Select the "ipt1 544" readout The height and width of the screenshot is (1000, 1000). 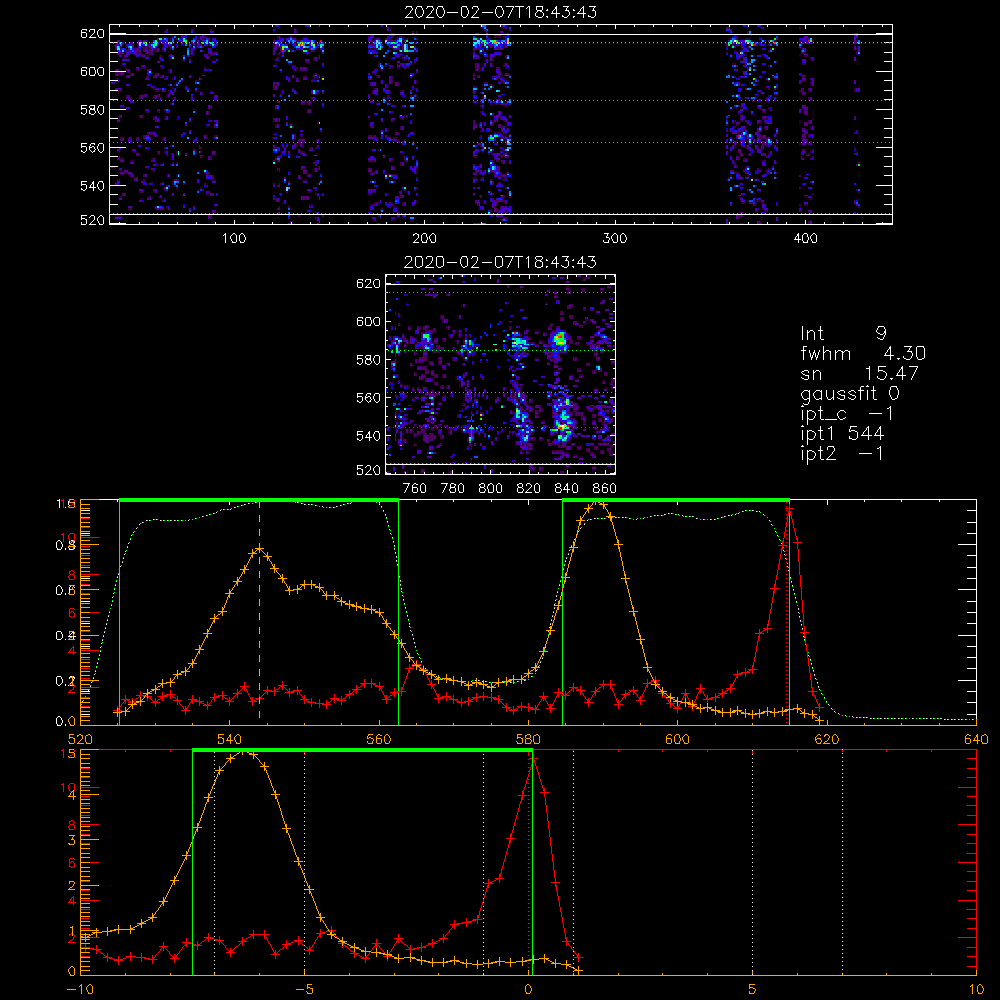[x=842, y=434]
